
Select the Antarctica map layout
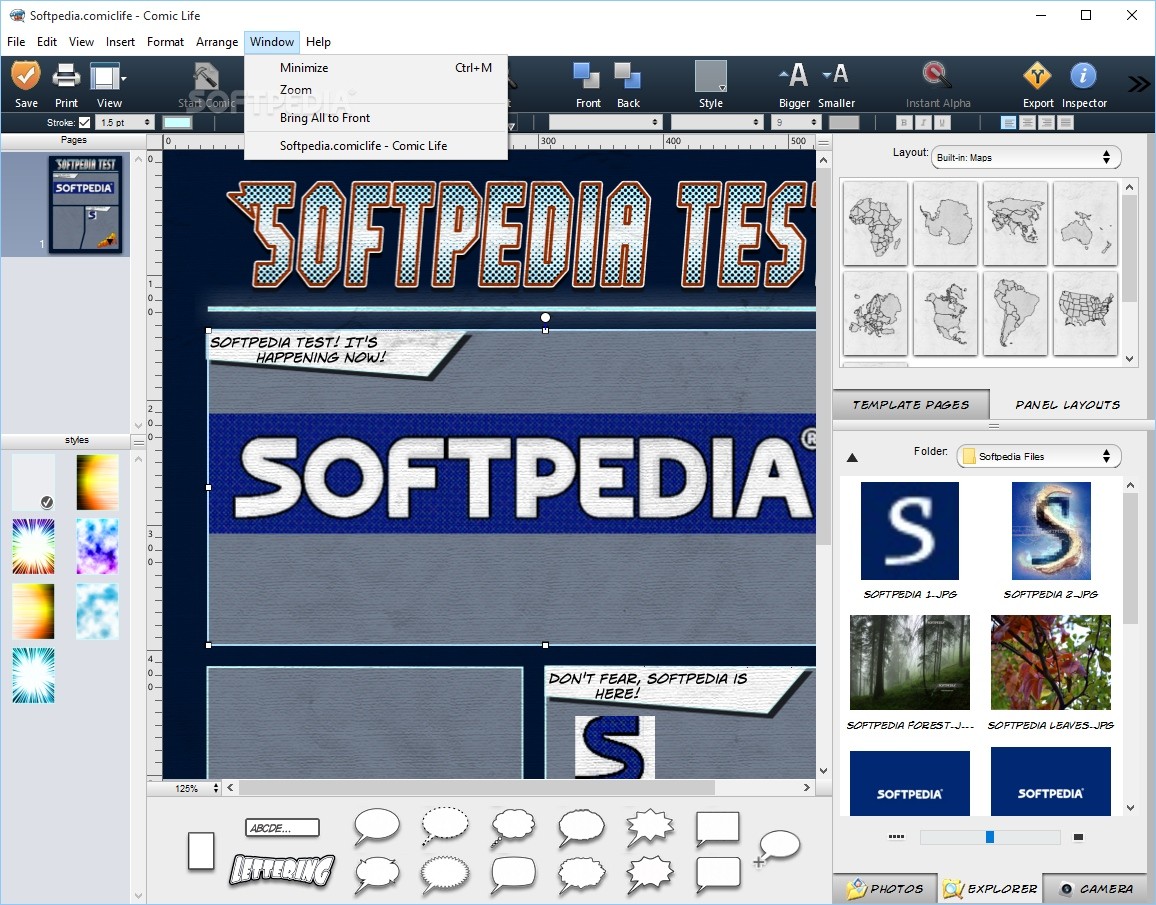(945, 223)
